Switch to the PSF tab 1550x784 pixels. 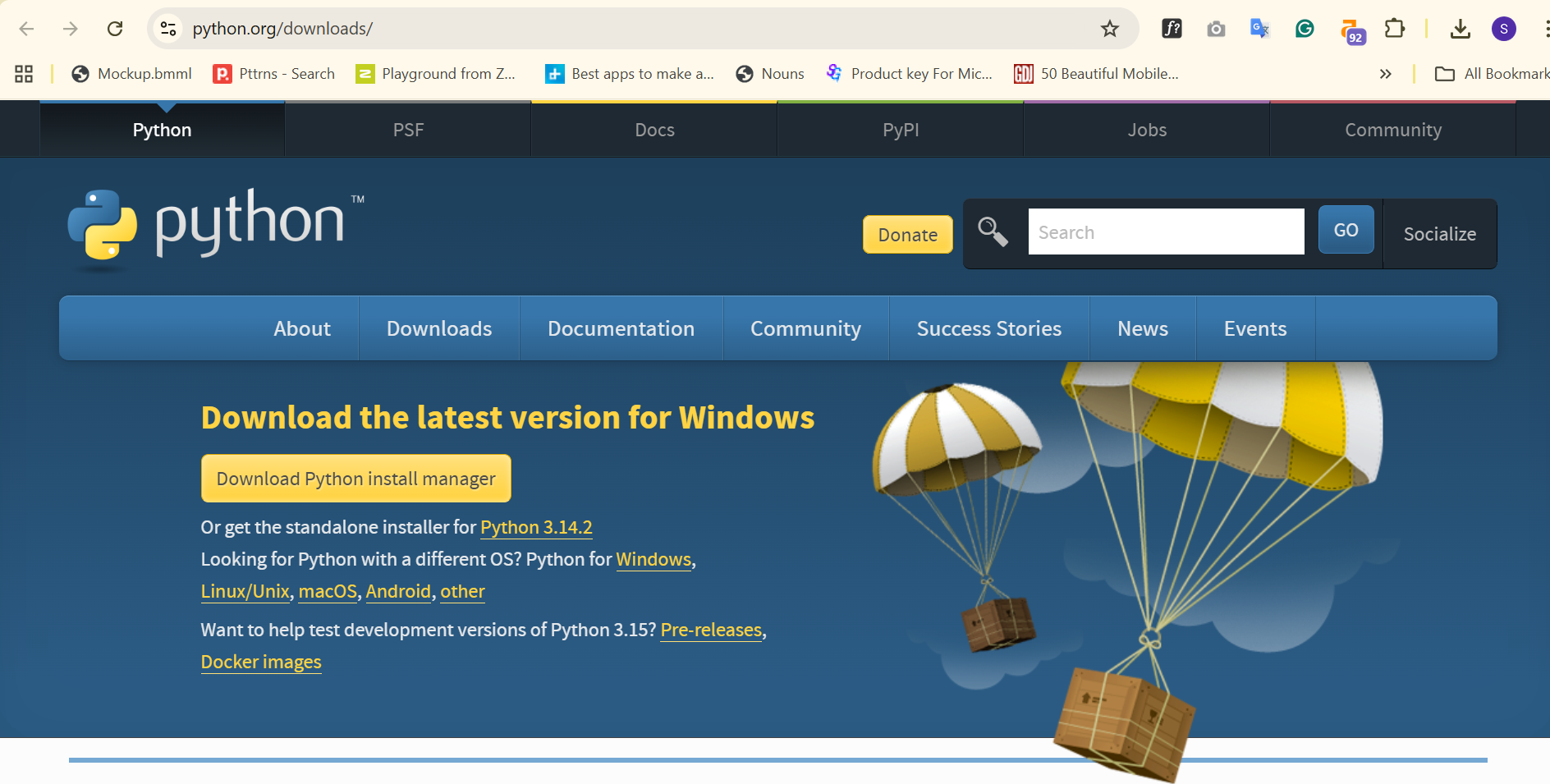click(x=408, y=130)
